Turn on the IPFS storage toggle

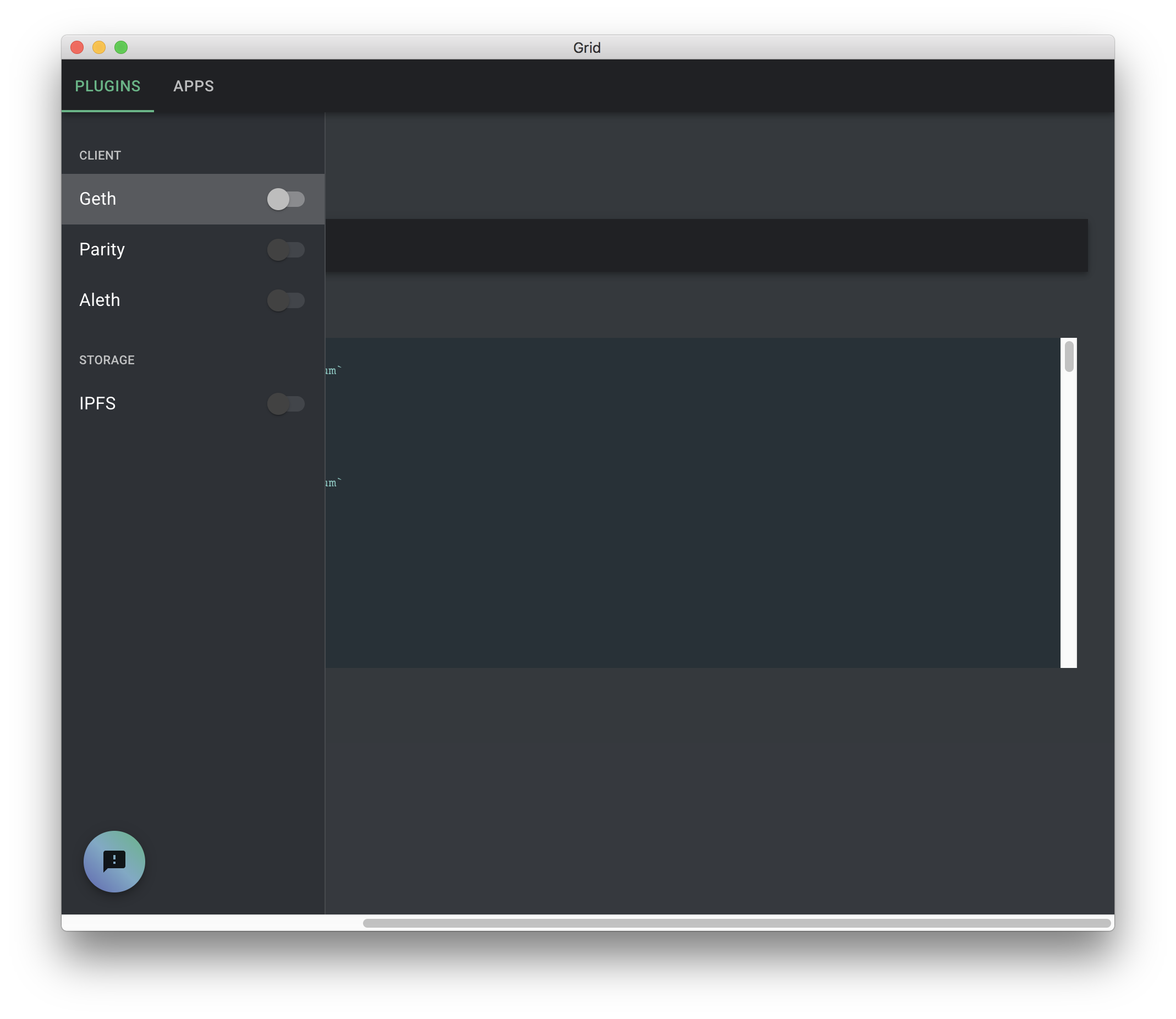286,404
